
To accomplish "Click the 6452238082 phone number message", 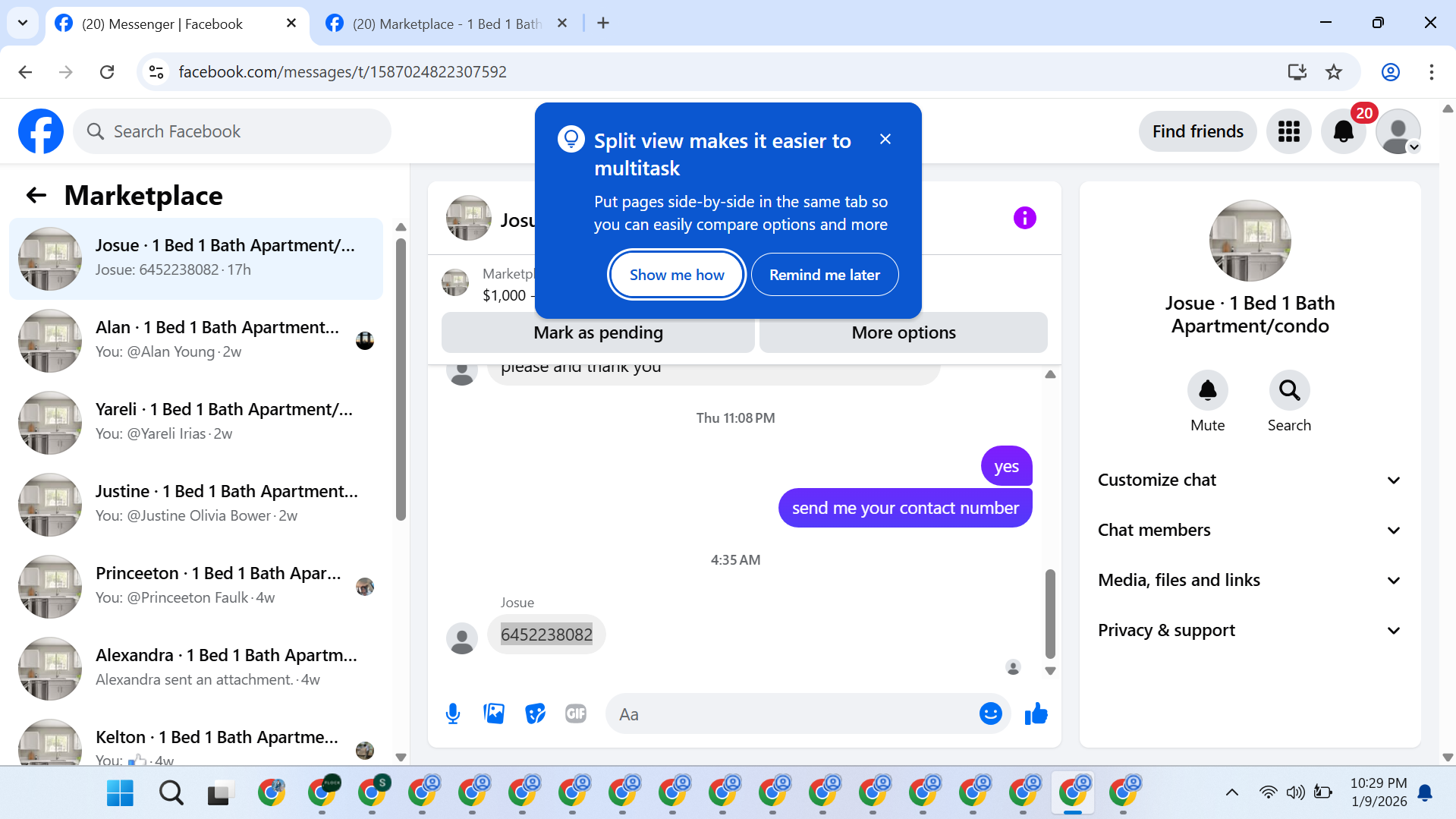I will pos(546,635).
